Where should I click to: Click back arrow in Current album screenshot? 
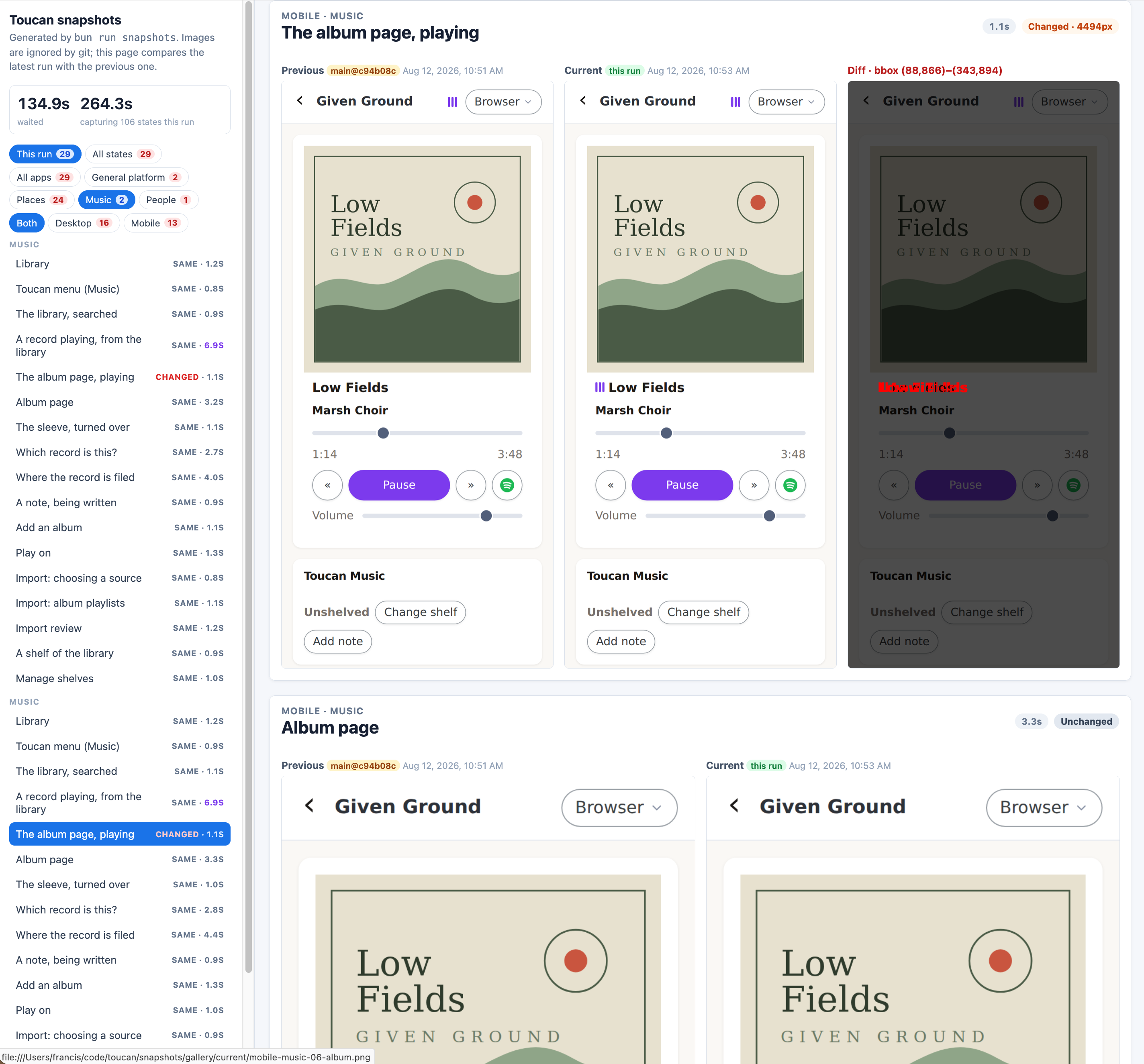583,101
